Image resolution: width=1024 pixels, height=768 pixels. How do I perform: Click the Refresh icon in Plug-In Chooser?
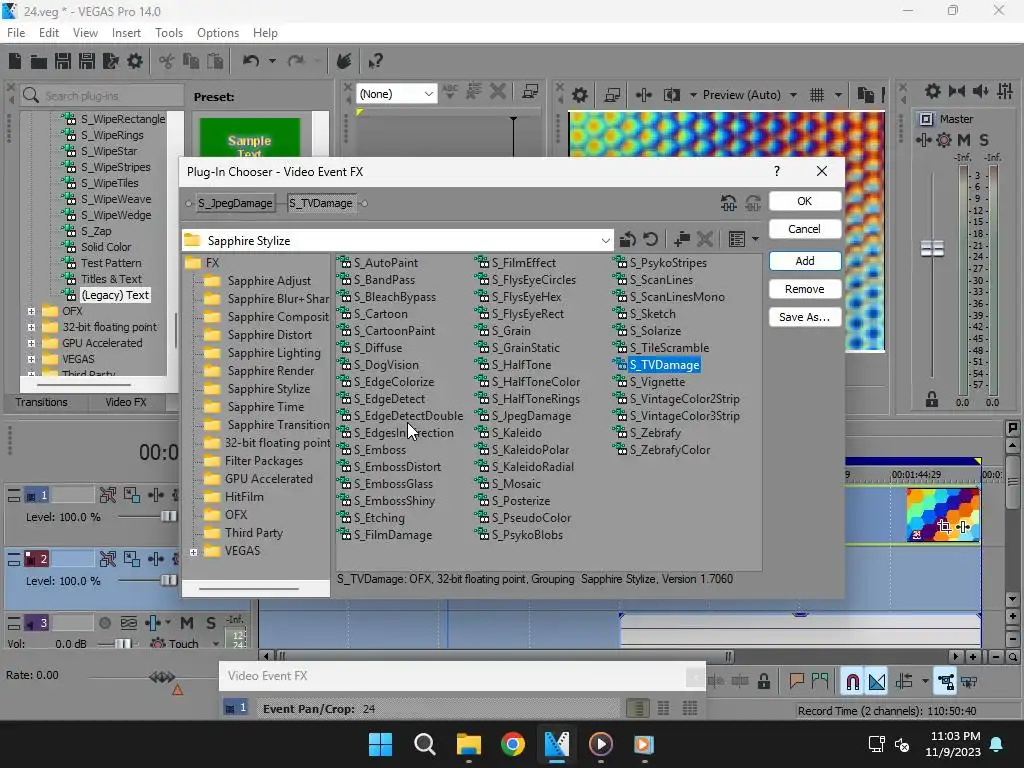(x=650, y=240)
